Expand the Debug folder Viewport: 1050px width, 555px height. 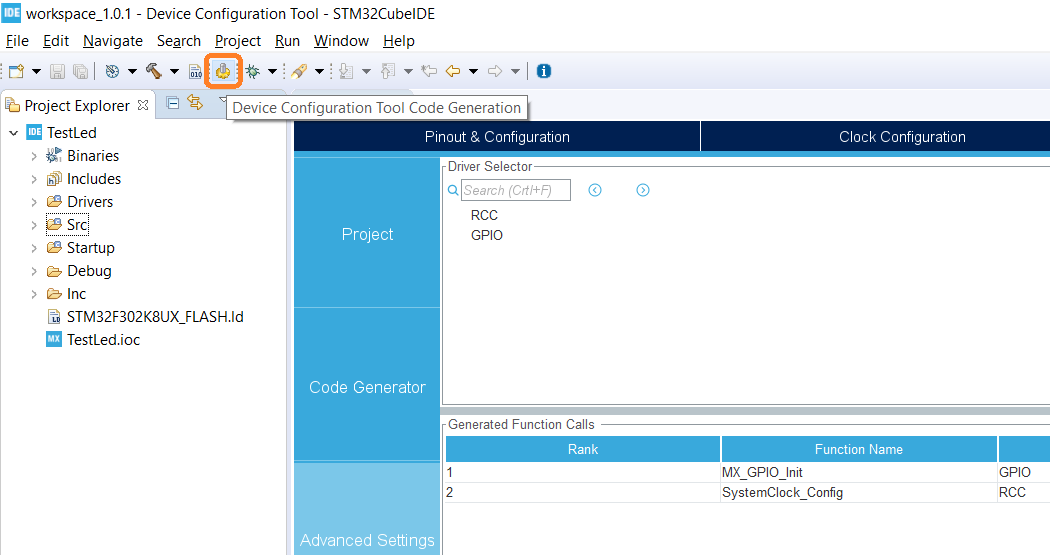[33, 271]
